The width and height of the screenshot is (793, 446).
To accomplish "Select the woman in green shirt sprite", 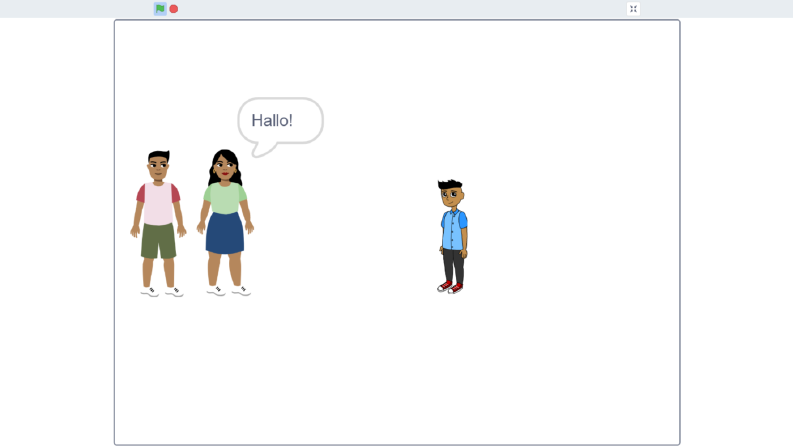I will 226,222.
